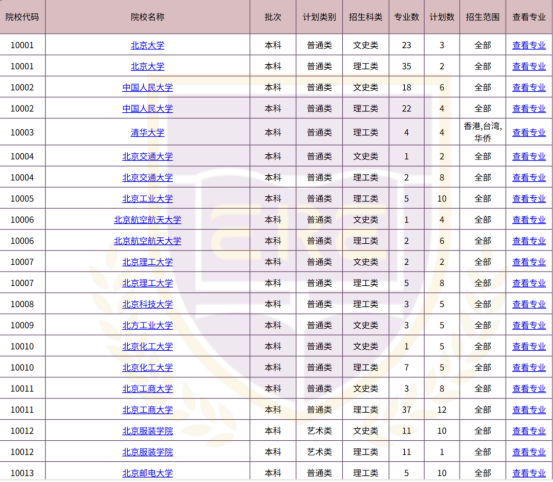Click 查看专业 for 北京服装学院 理工类

(529, 452)
